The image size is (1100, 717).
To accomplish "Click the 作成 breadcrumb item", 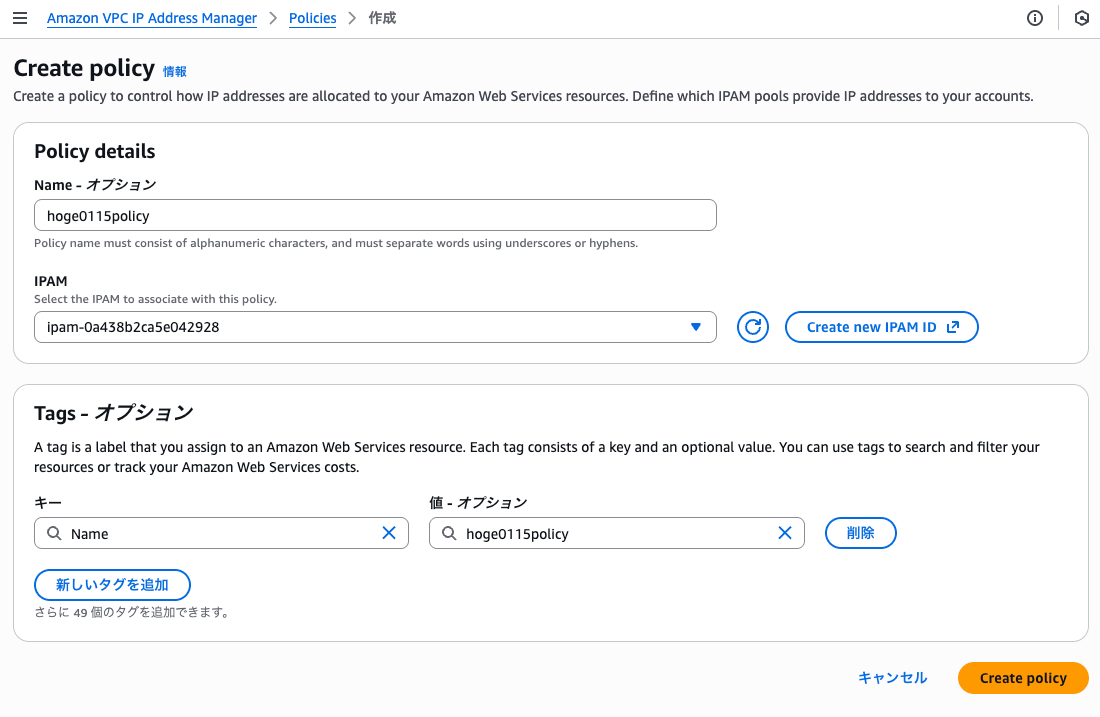I will click(382, 18).
